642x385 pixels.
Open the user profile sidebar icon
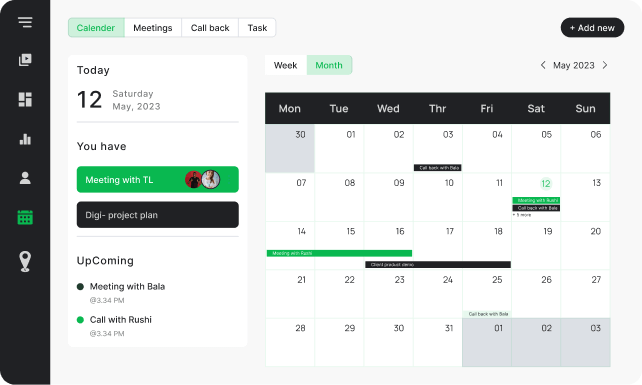pos(25,178)
